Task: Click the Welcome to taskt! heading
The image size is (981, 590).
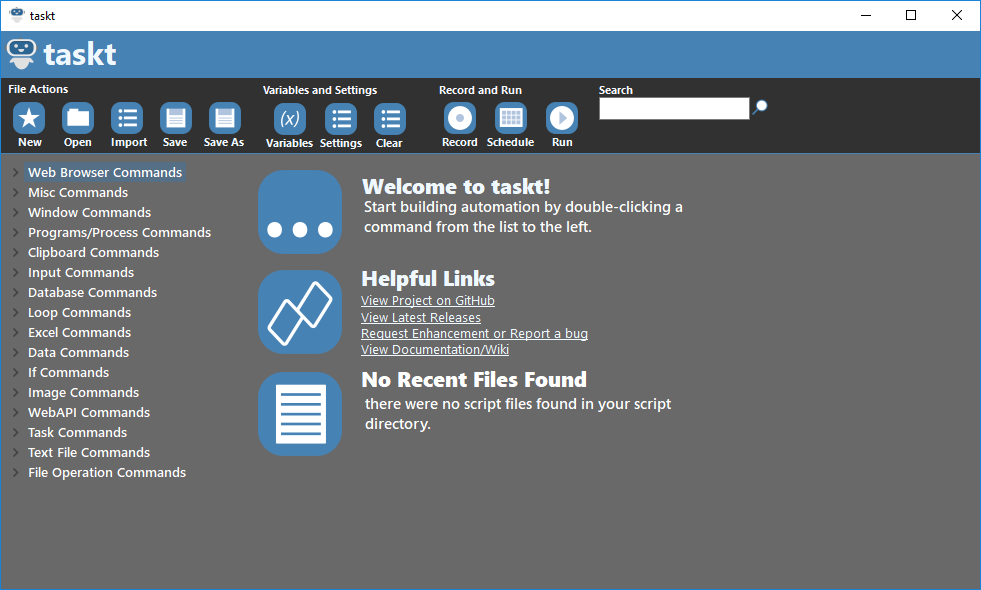Action: [456, 186]
